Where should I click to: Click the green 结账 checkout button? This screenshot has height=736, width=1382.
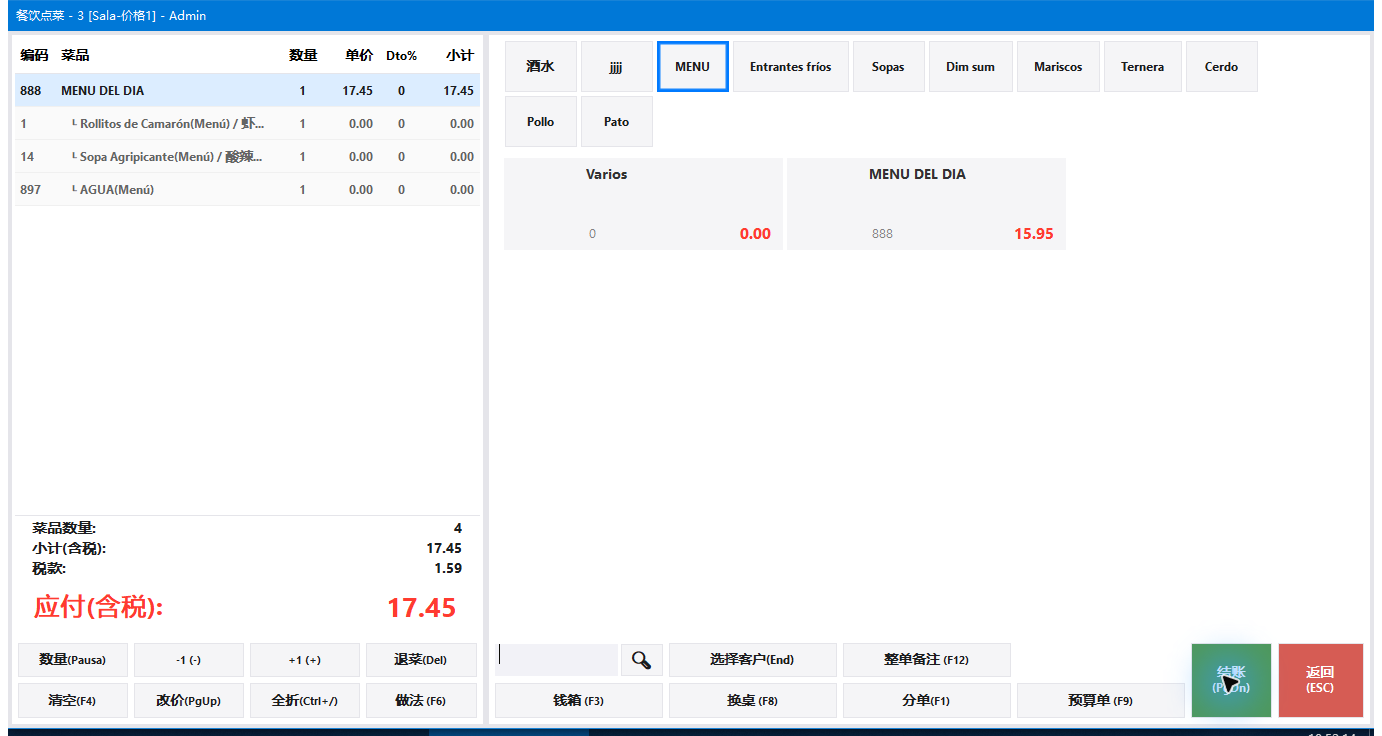tap(1231, 680)
